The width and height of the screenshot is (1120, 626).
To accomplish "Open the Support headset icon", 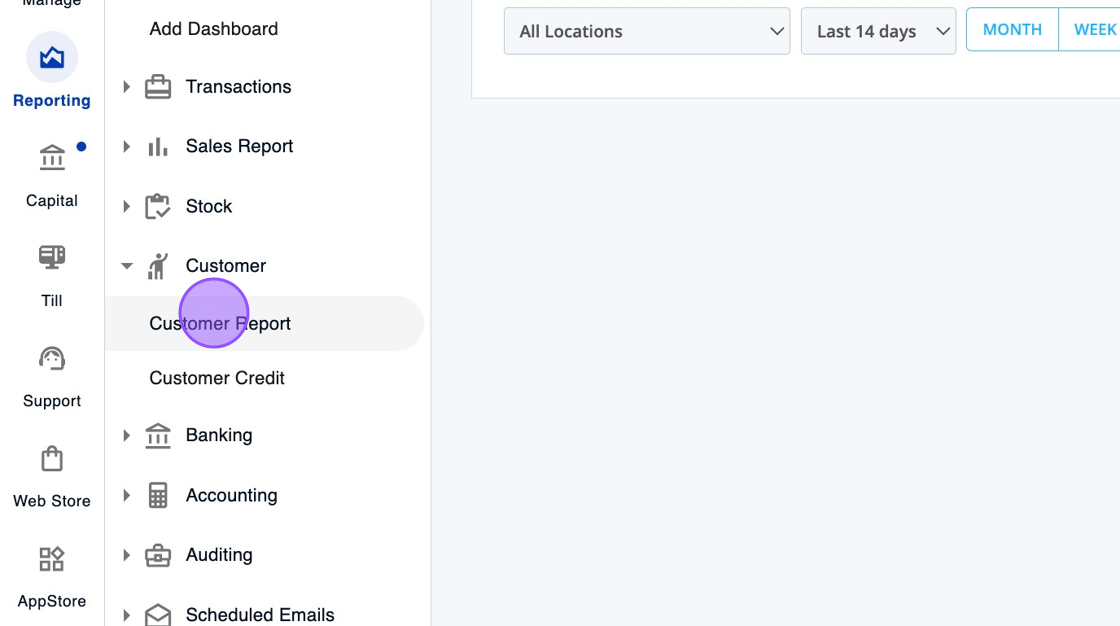I will (x=52, y=358).
